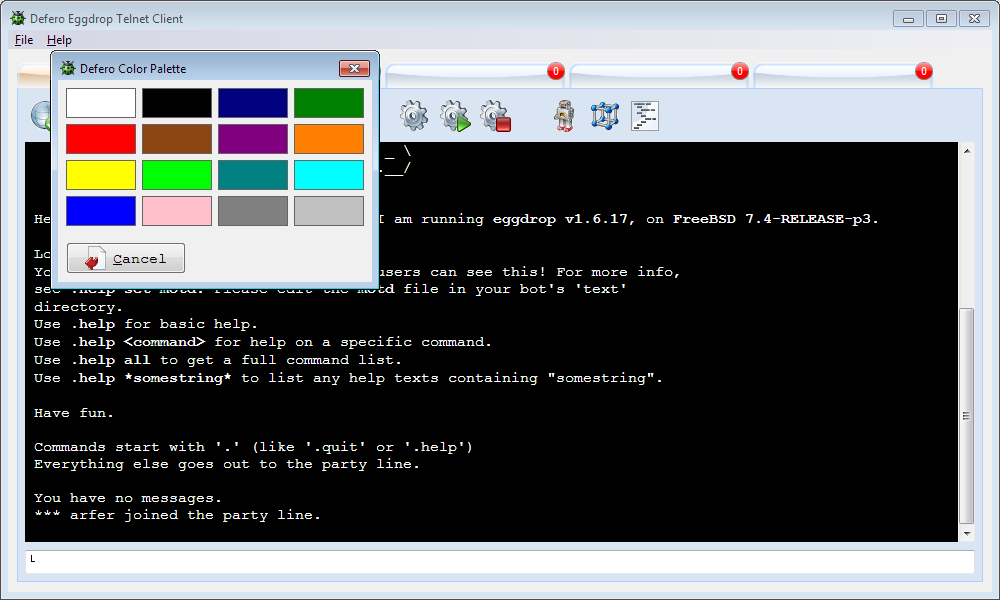This screenshot has width=1000, height=600.
Task: Click the blue cube network icon
Action: coord(605,116)
